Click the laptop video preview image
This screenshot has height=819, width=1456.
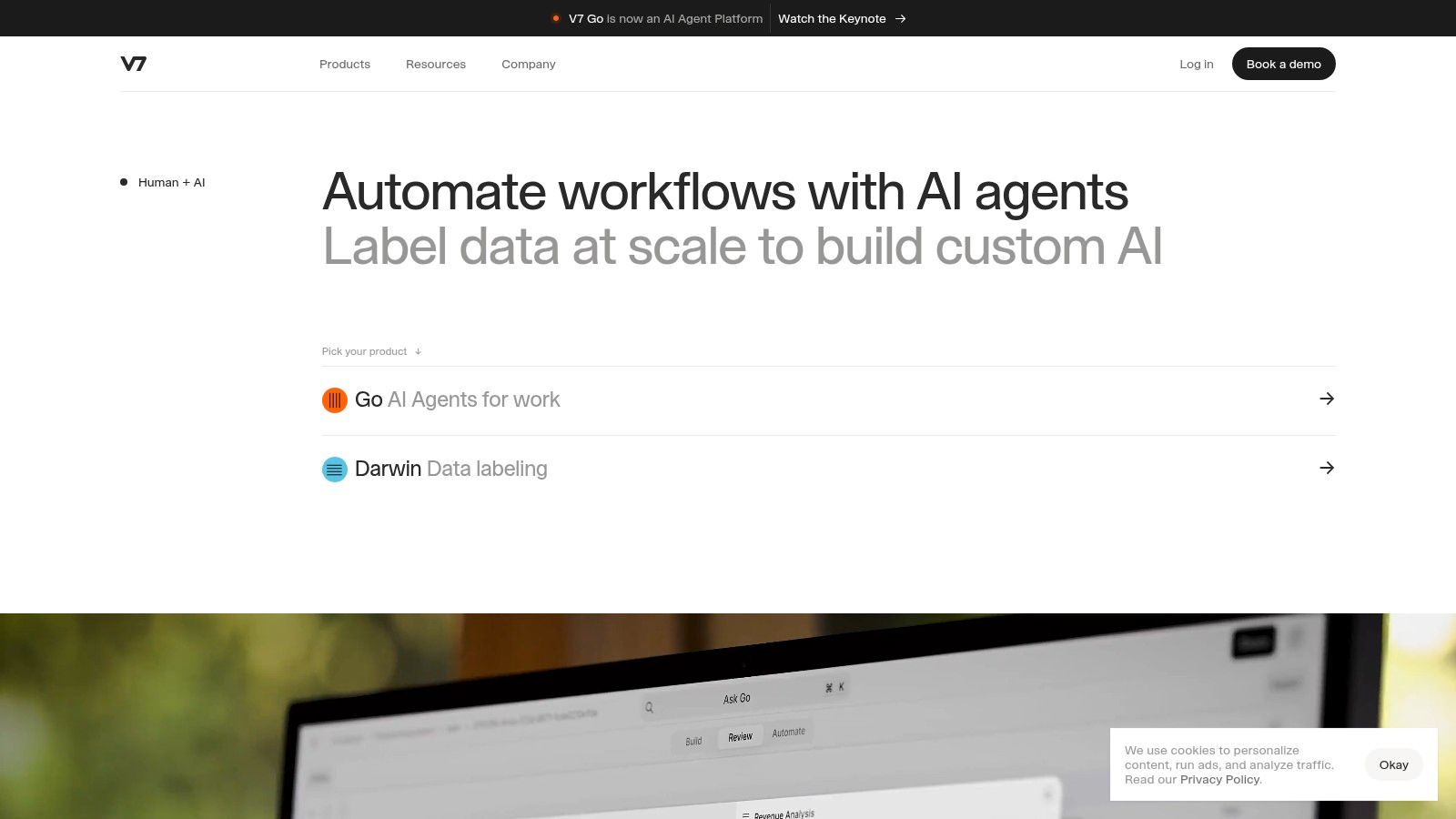point(728,716)
